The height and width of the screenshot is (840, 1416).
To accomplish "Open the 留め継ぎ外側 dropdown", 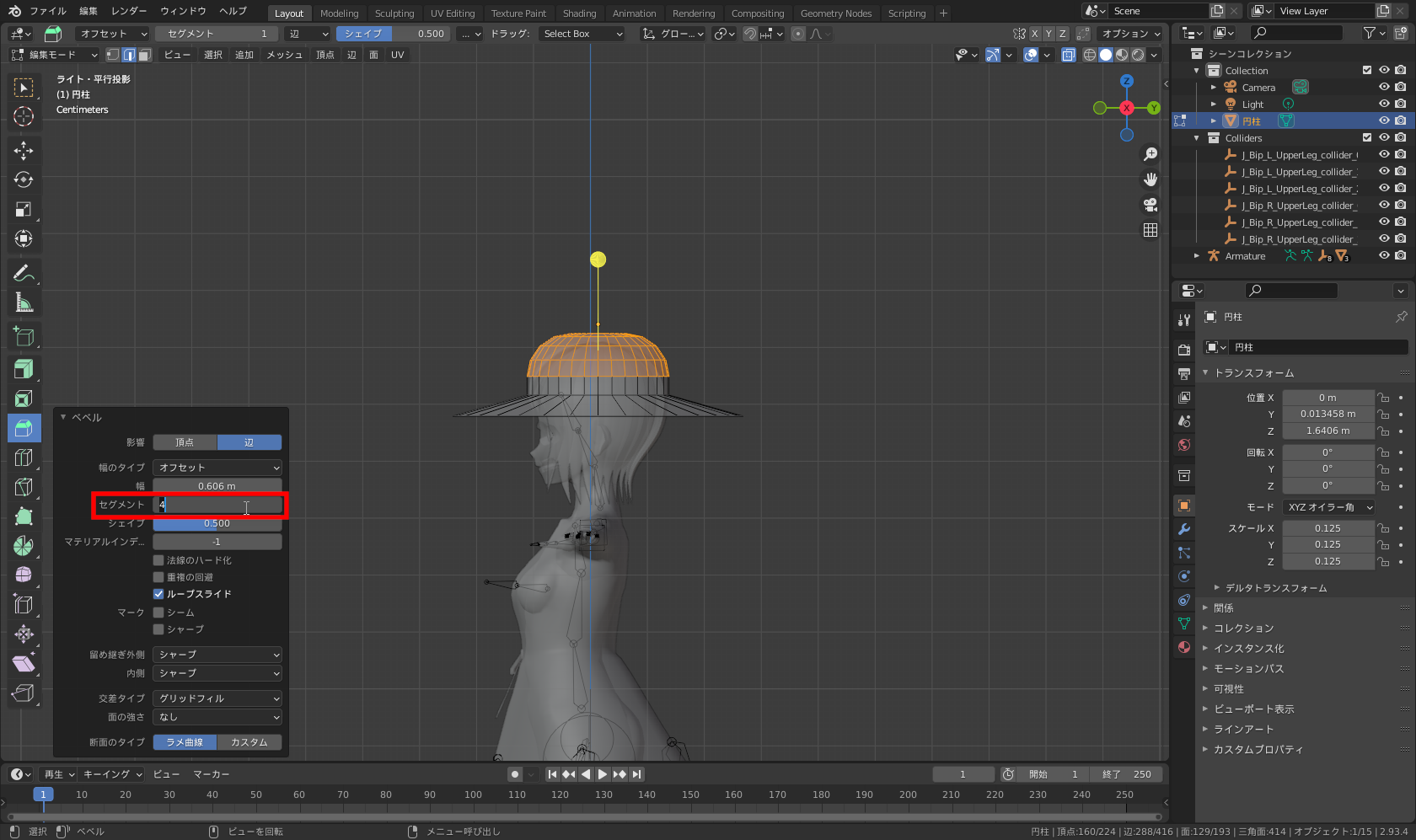I will pyautogui.click(x=217, y=655).
